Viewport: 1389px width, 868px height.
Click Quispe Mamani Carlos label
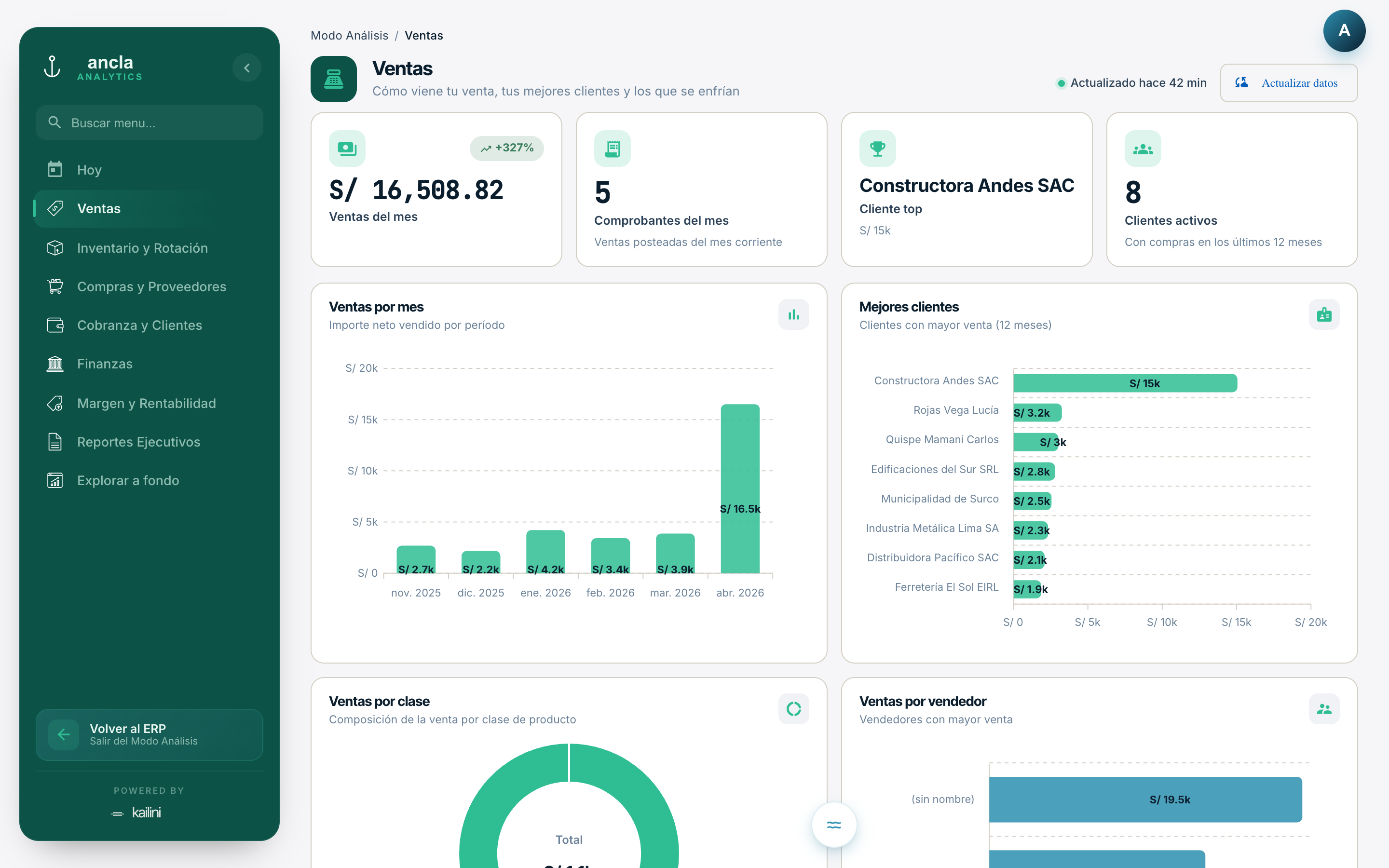tap(941, 439)
